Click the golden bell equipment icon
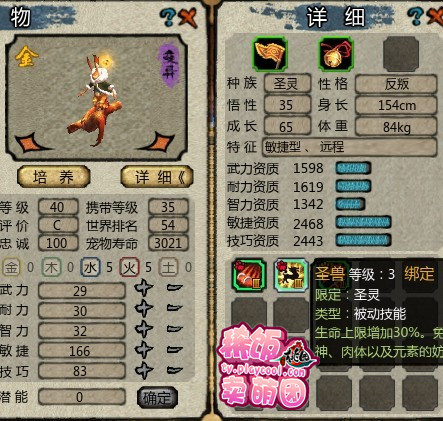This screenshot has height=421, width=443. [336, 54]
